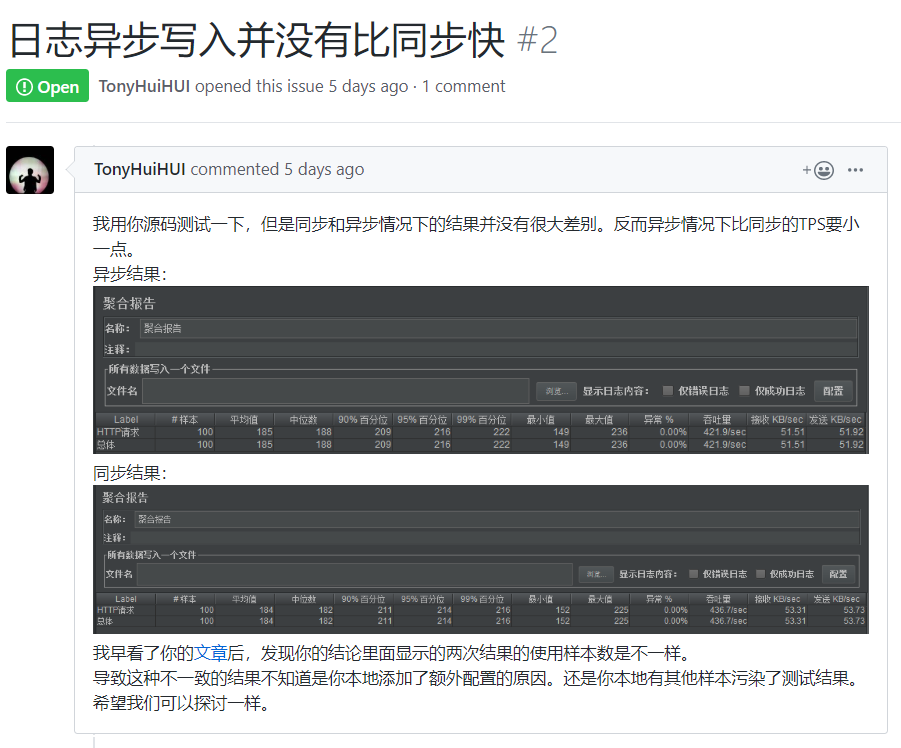Open the comment actions menu via ellipsis
This screenshot has height=748, width=901.
855,169
